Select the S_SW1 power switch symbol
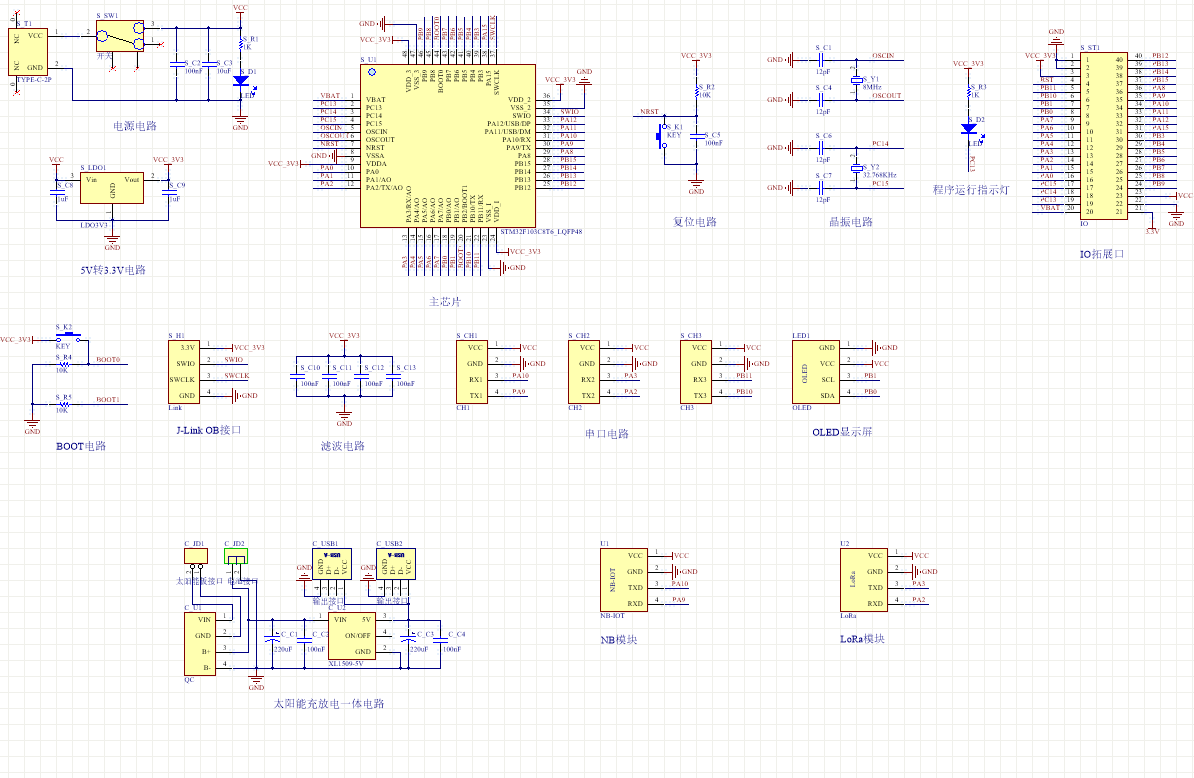 [x=120, y=36]
